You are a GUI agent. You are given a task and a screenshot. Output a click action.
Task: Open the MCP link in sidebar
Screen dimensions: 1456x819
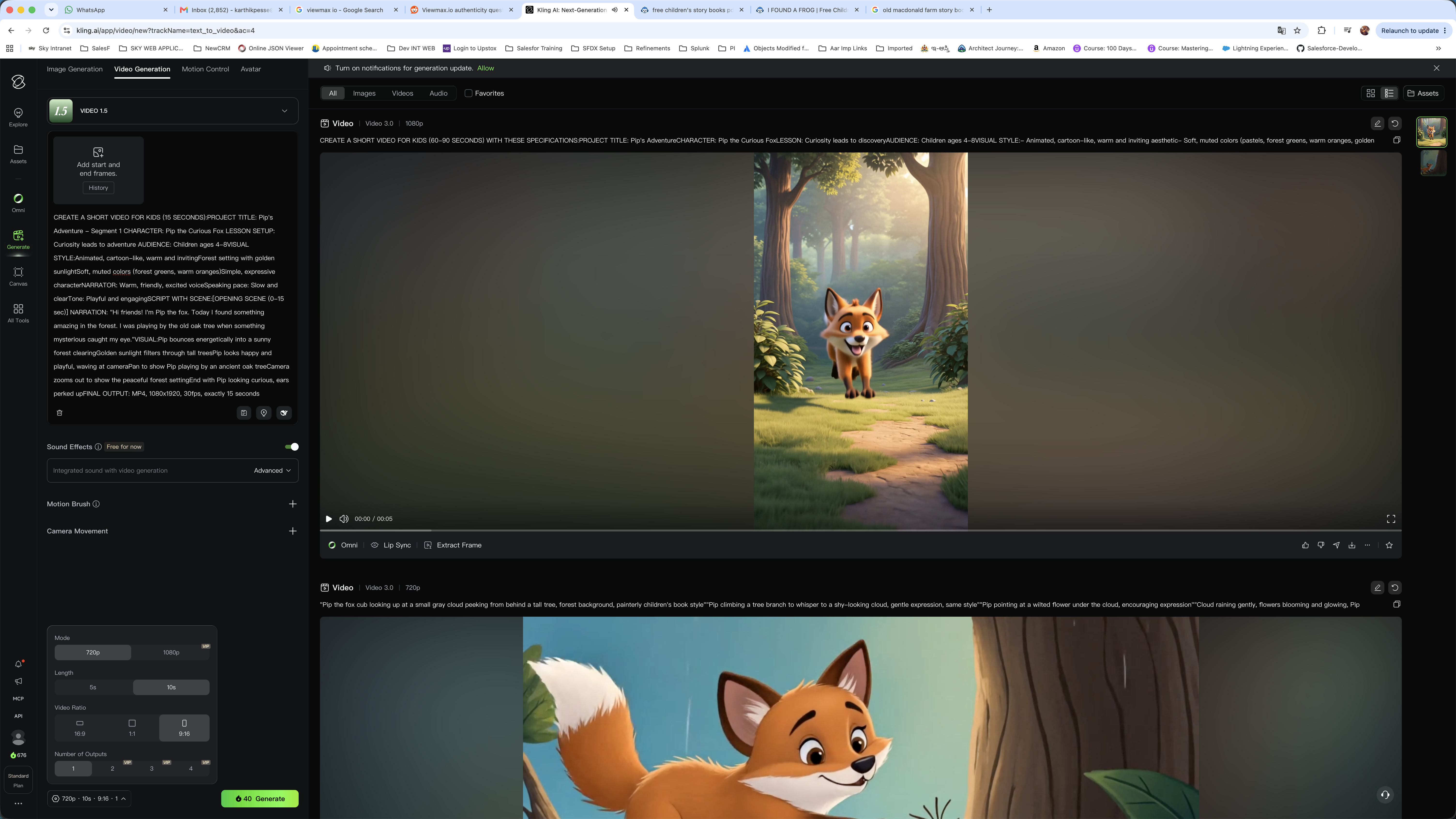click(18, 699)
